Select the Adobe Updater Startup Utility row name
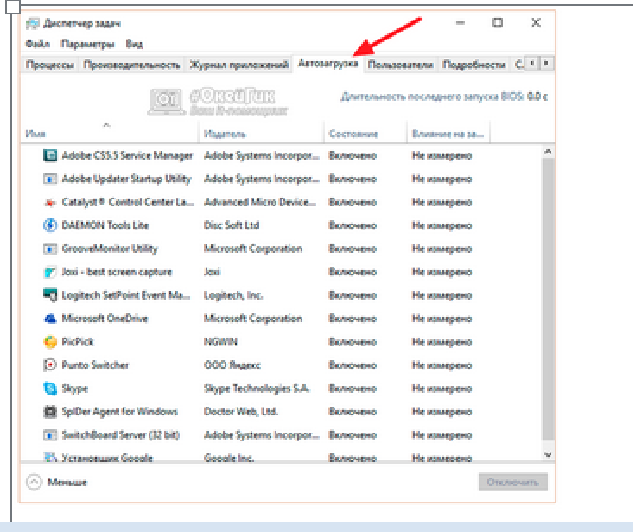 coord(126,179)
